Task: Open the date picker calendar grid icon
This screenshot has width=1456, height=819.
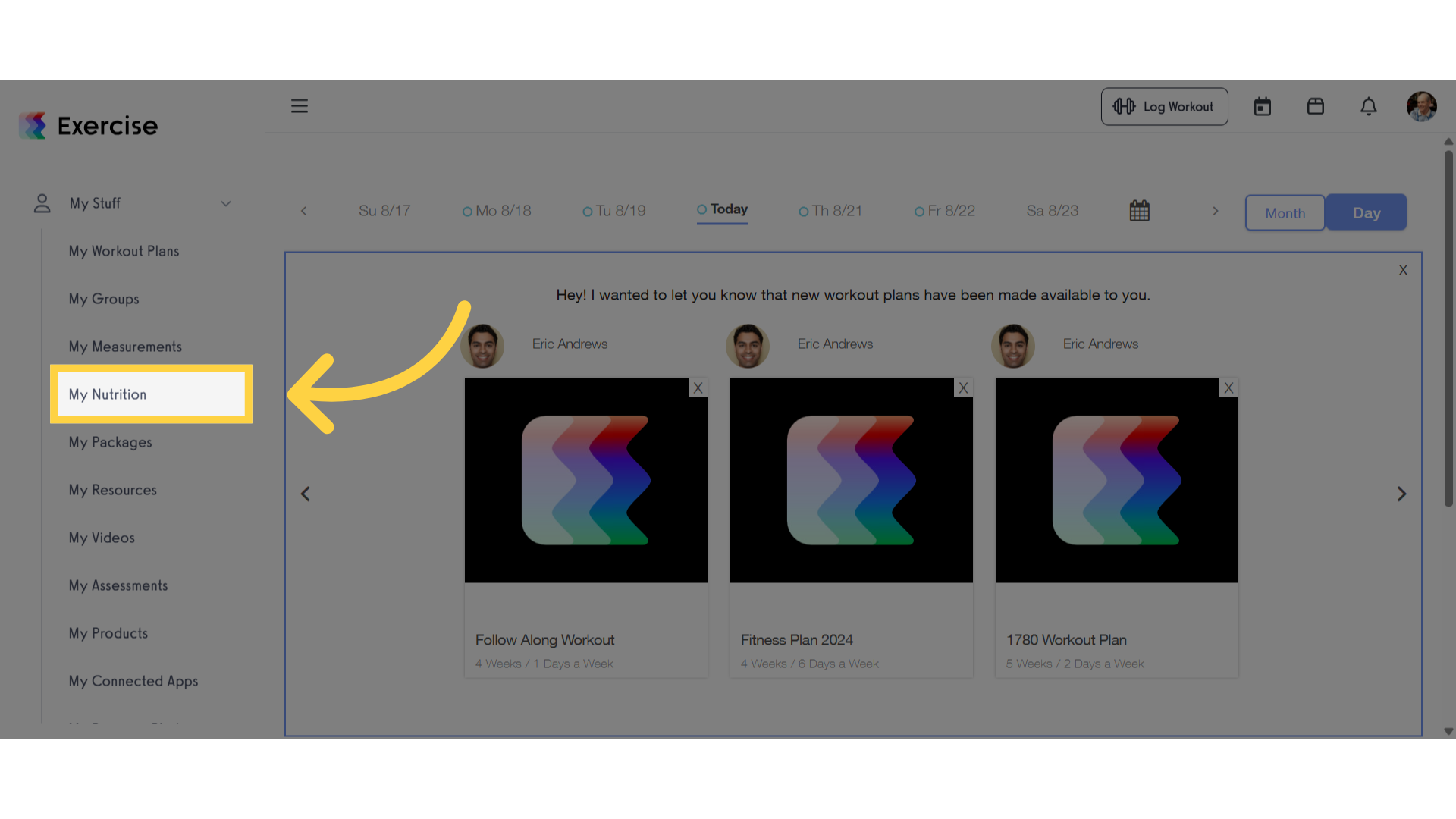Action: pos(1140,211)
